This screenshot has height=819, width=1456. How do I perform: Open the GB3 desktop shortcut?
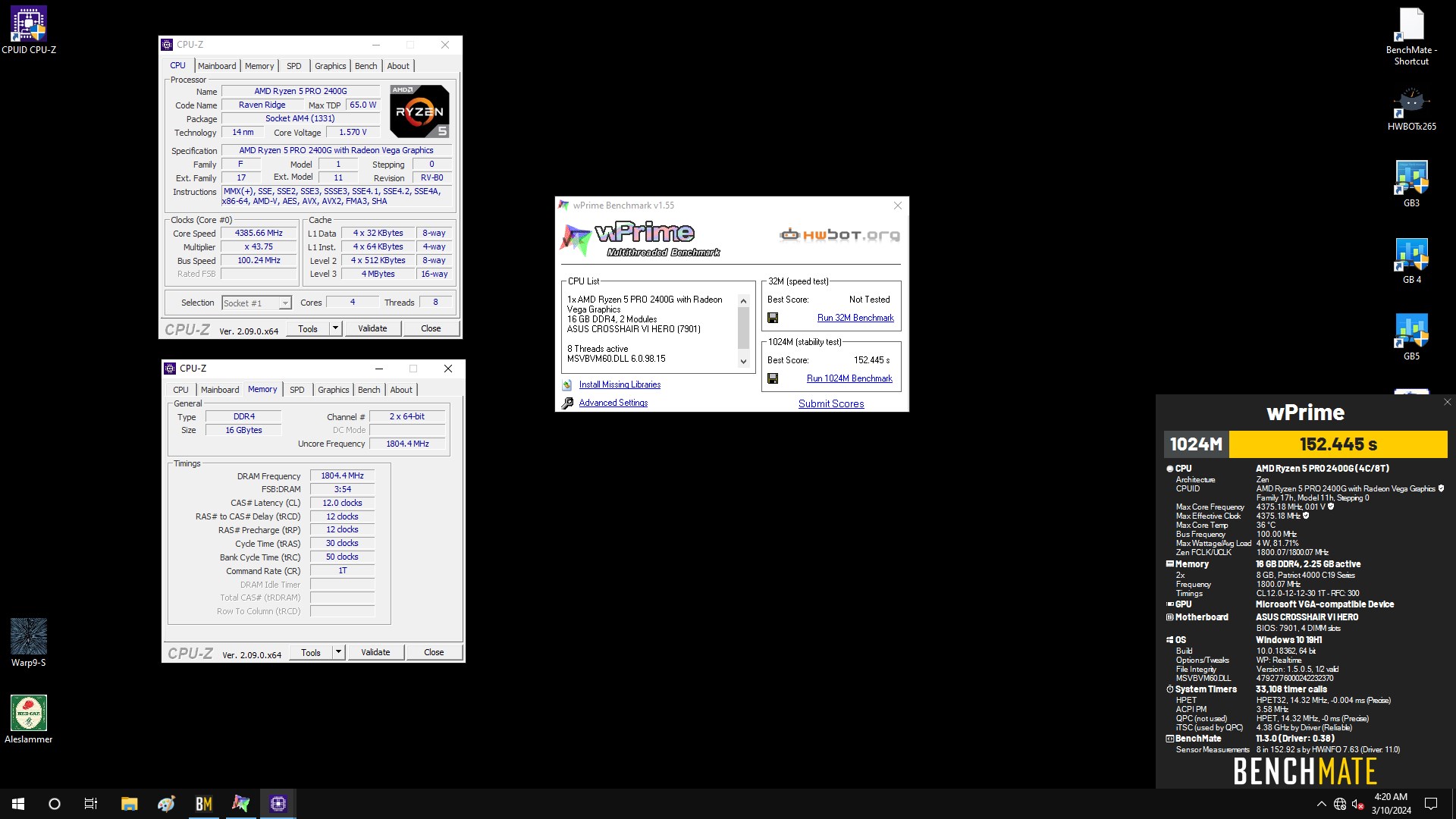[x=1411, y=184]
